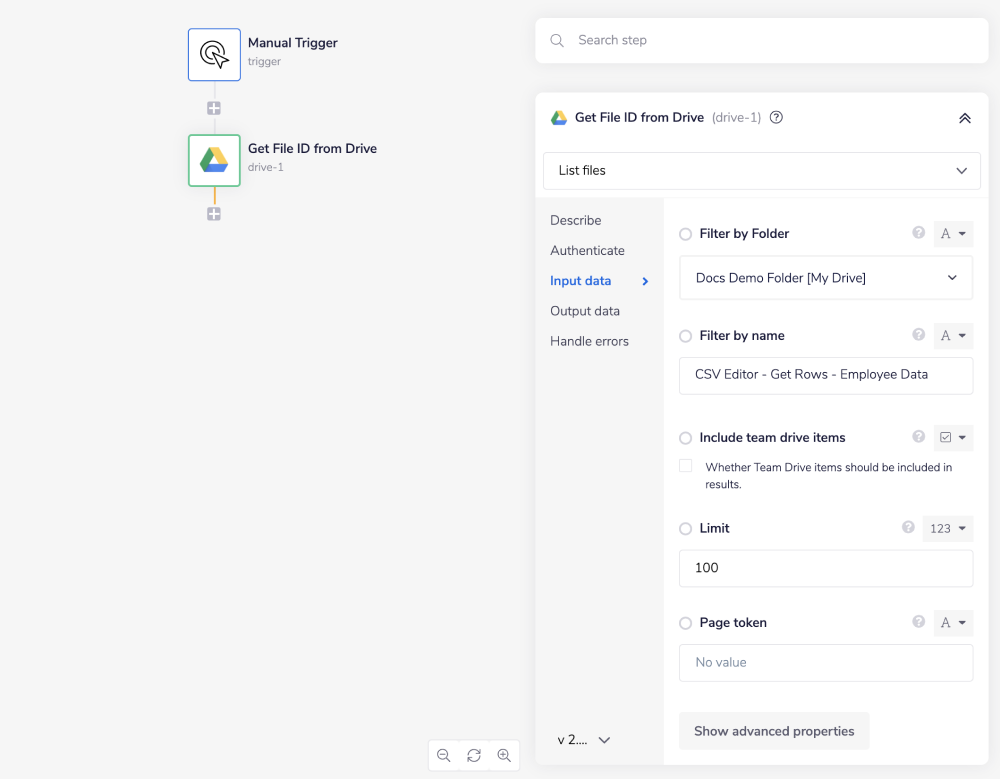Click the zoom out icon on the canvas
The width and height of the screenshot is (1000, 780).
click(x=444, y=755)
